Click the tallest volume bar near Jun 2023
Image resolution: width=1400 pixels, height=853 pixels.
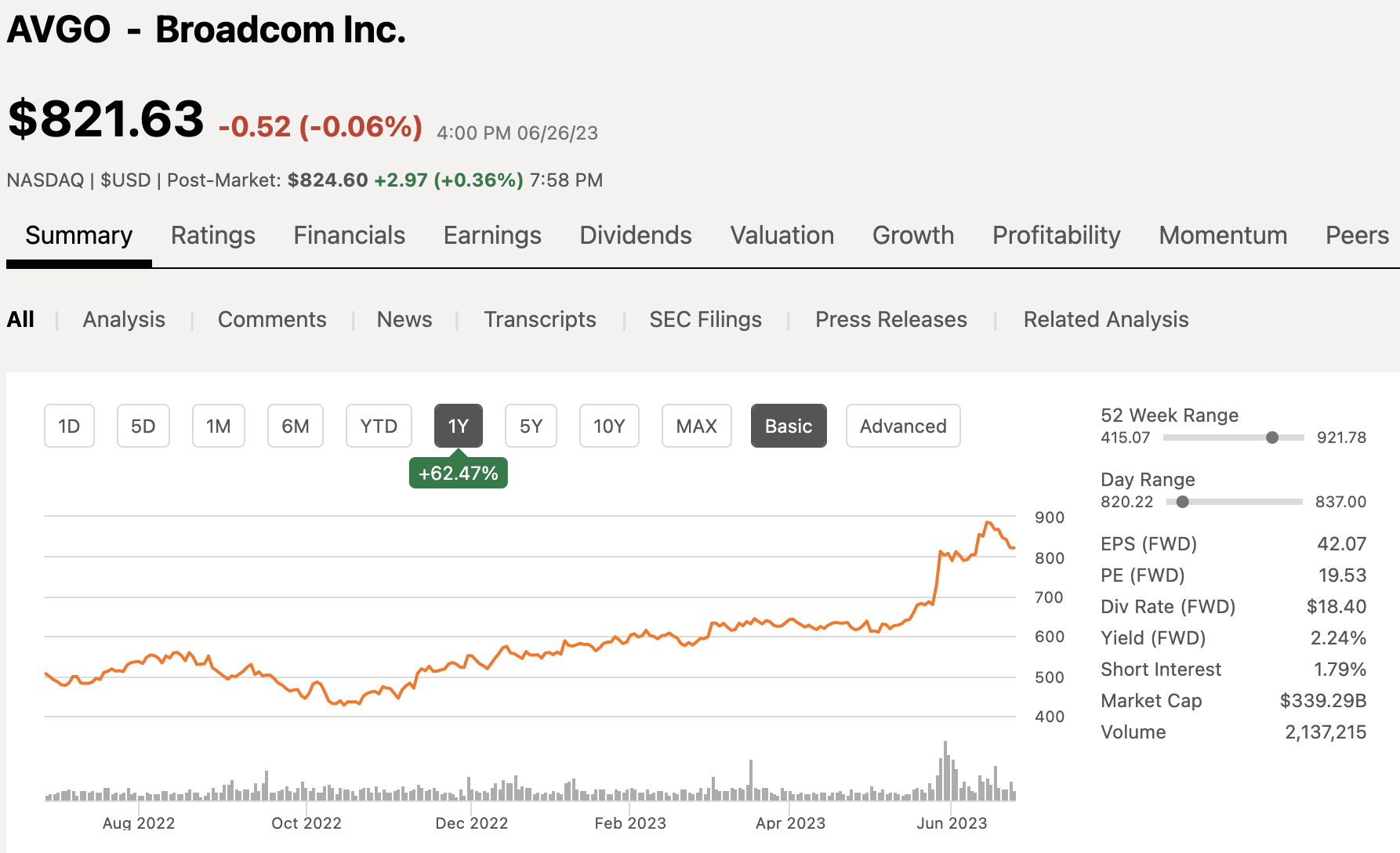tap(945, 770)
